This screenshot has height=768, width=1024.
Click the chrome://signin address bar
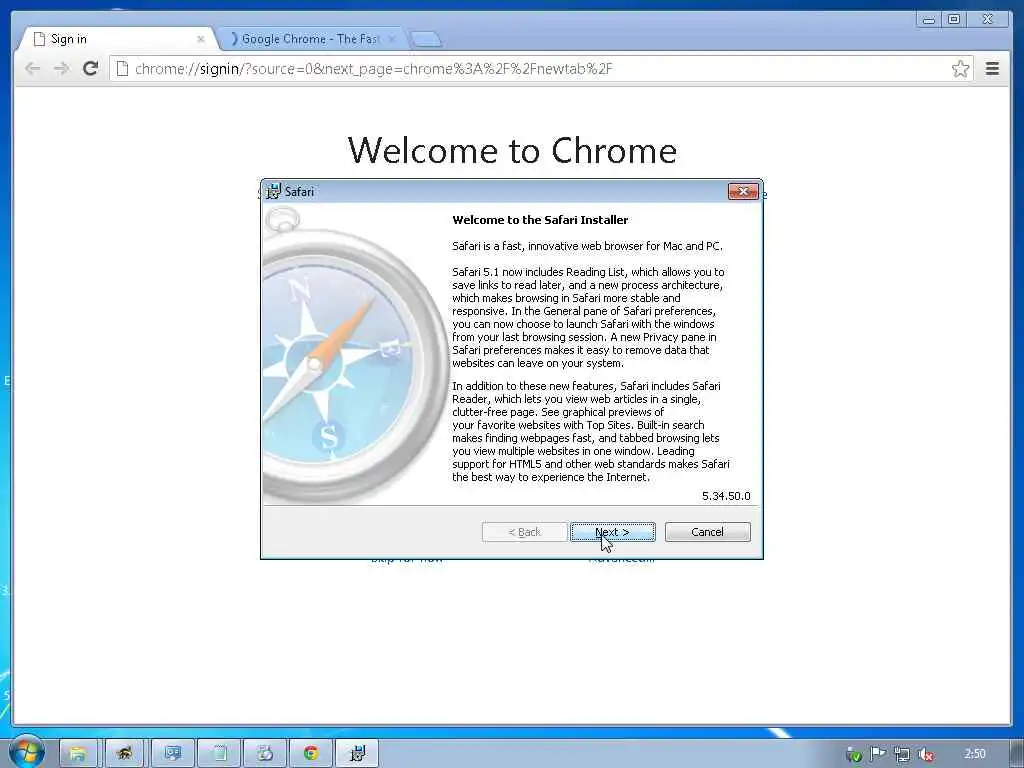point(542,69)
